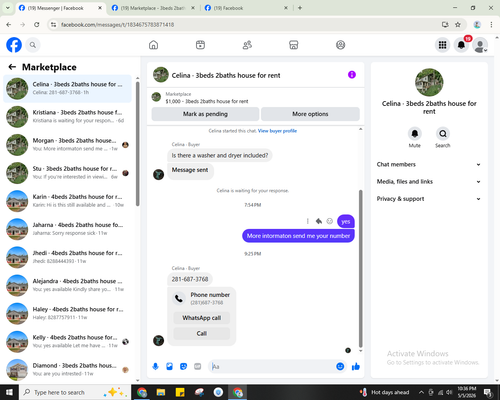Open more options dots on 'yes' message
This screenshot has width=500, height=400.
307,221
